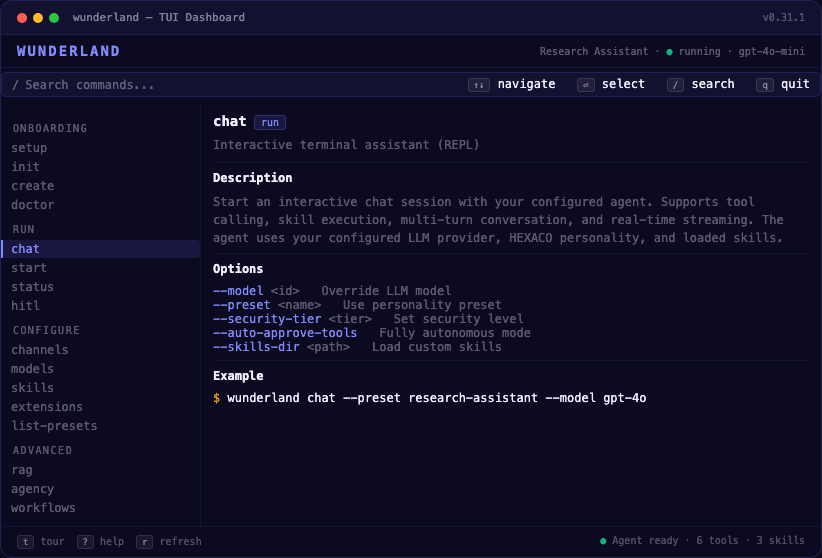Click the 'Agent ready' status text
Image resolution: width=822 pixels, height=558 pixels.
click(x=645, y=540)
